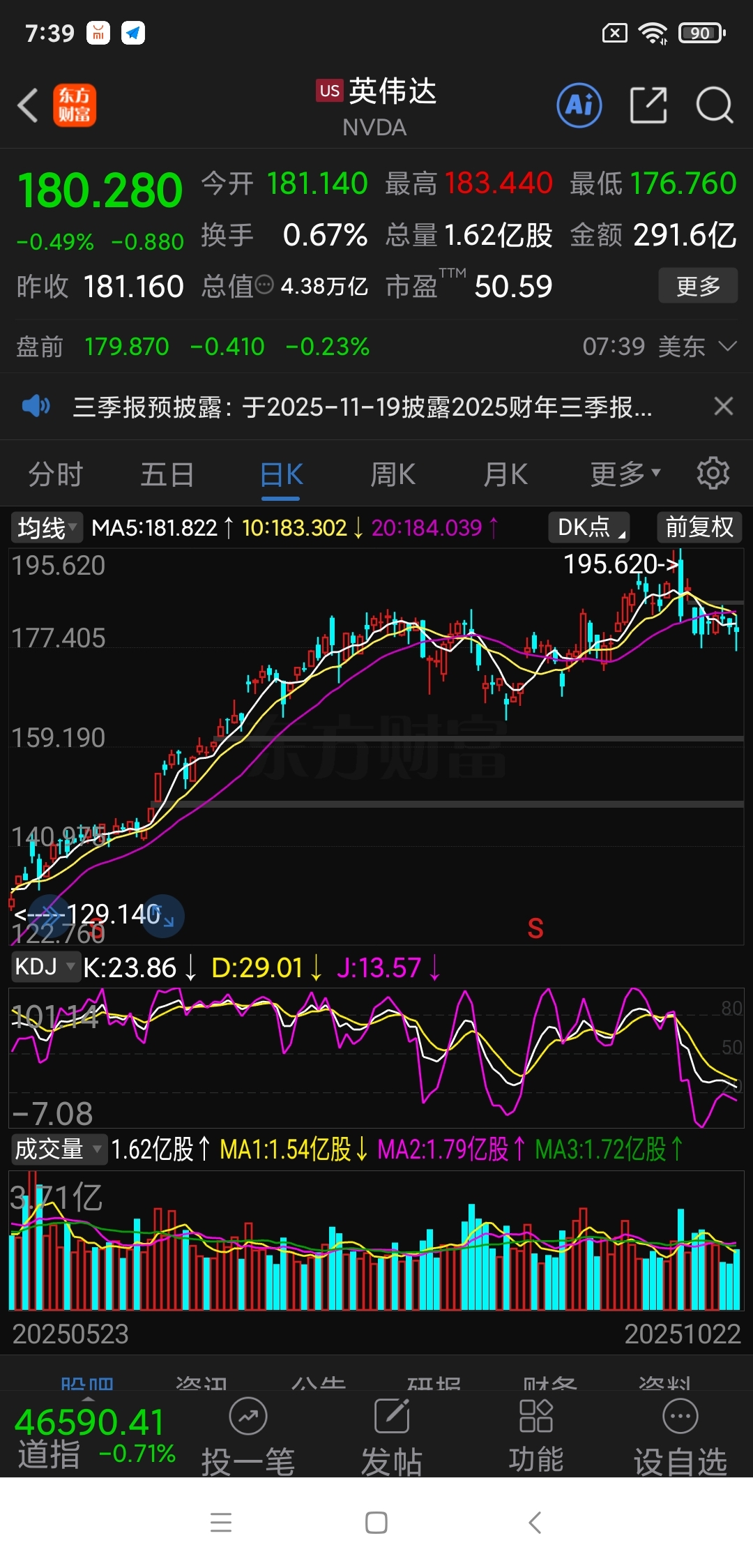Viewport: 753px width, 1568px height.
Task: Tap the 盘前 179.870 pre-market price
Action: pyautogui.click(x=126, y=347)
